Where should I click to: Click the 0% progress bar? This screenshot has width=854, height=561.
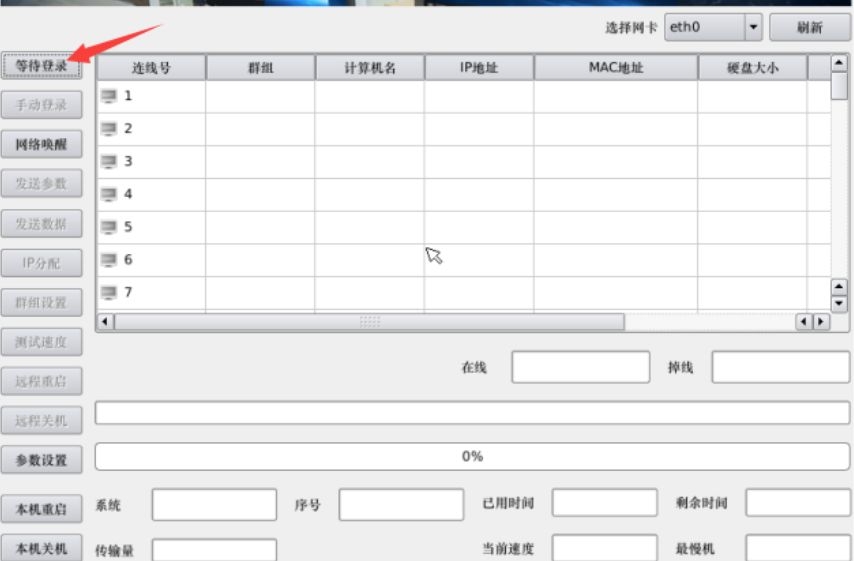point(472,457)
